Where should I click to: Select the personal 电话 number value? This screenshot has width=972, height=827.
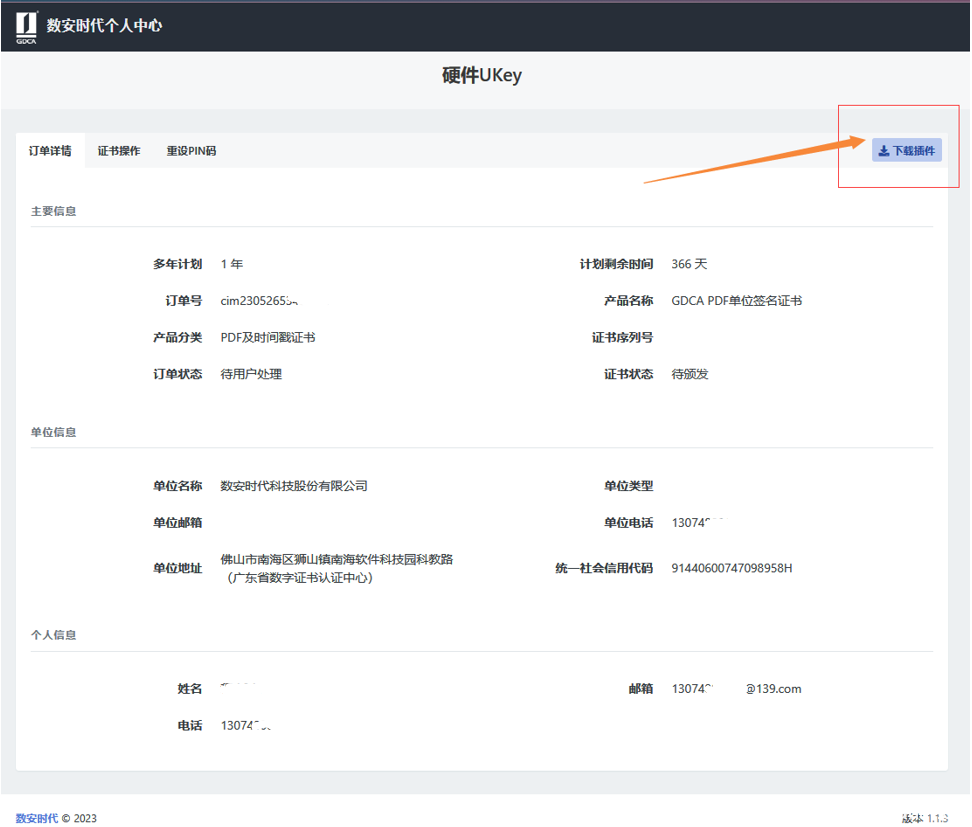pyautogui.click(x=245, y=725)
